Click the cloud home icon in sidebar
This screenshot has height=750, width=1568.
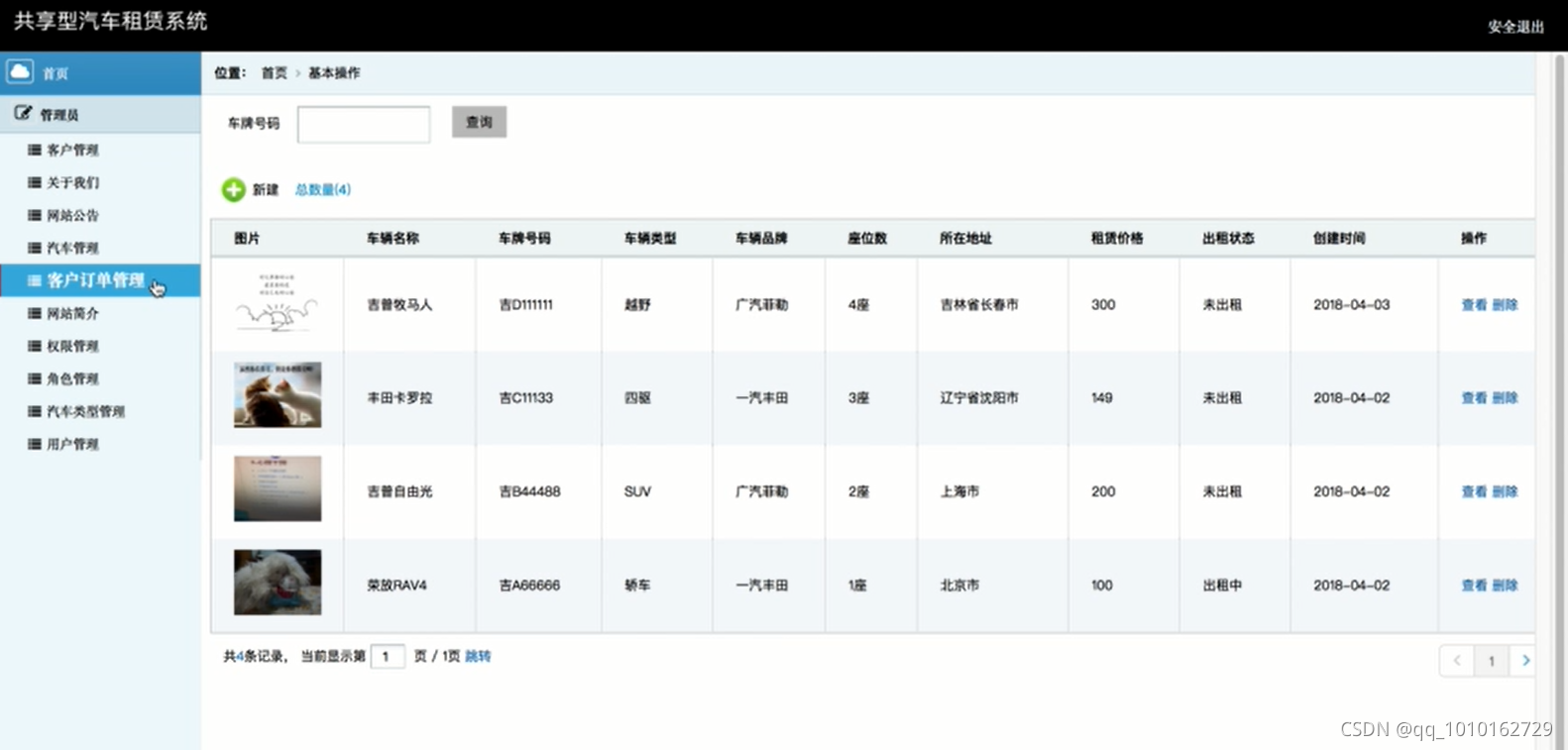tap(20, 71)
